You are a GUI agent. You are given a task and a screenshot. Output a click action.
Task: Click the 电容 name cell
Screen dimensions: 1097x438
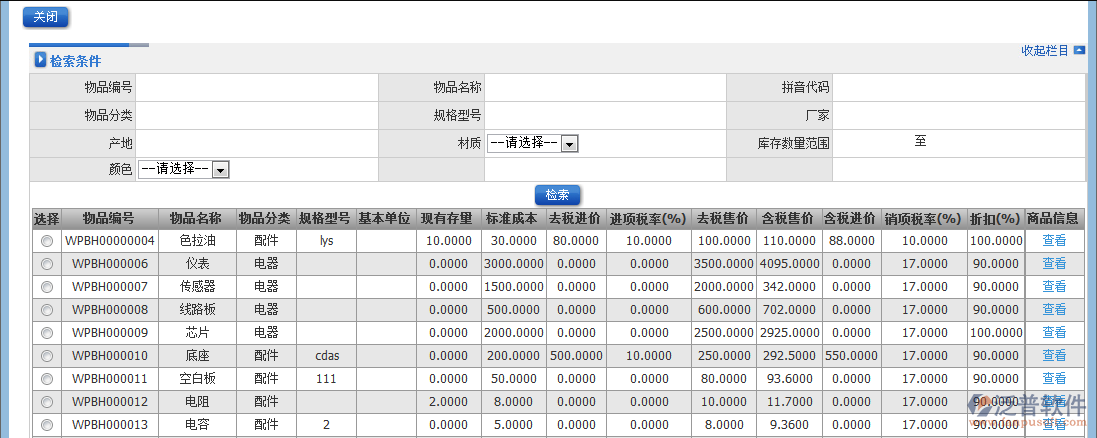click(197, 425)
